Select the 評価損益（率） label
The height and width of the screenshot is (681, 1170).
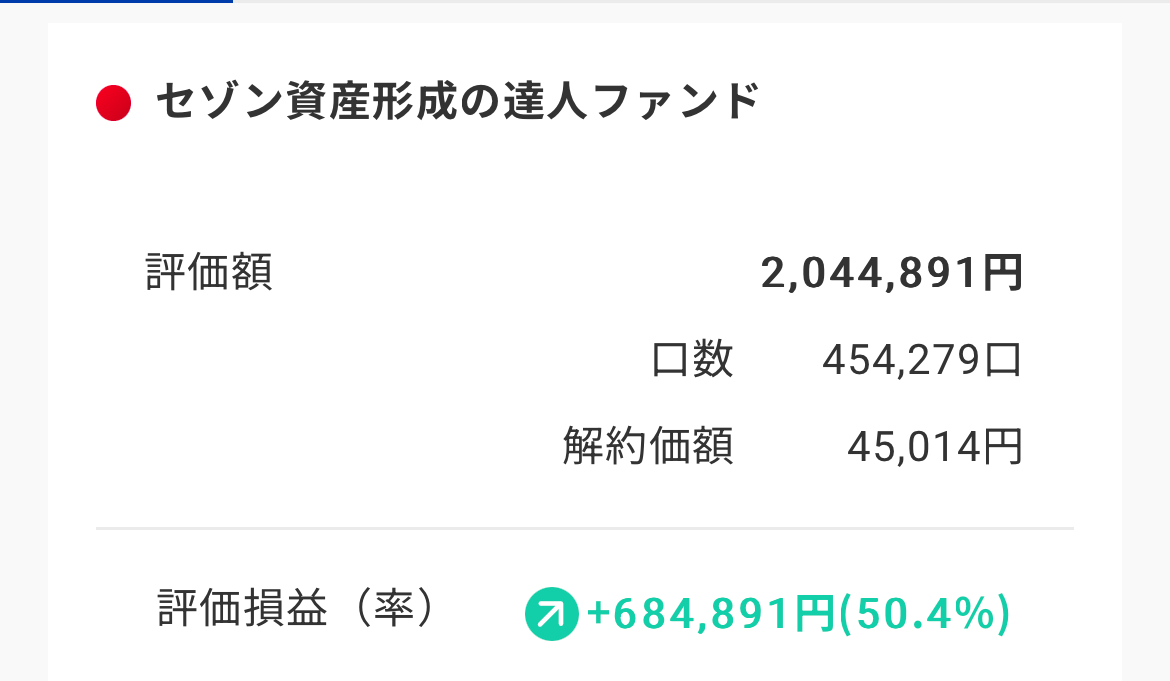pos(297,608)
